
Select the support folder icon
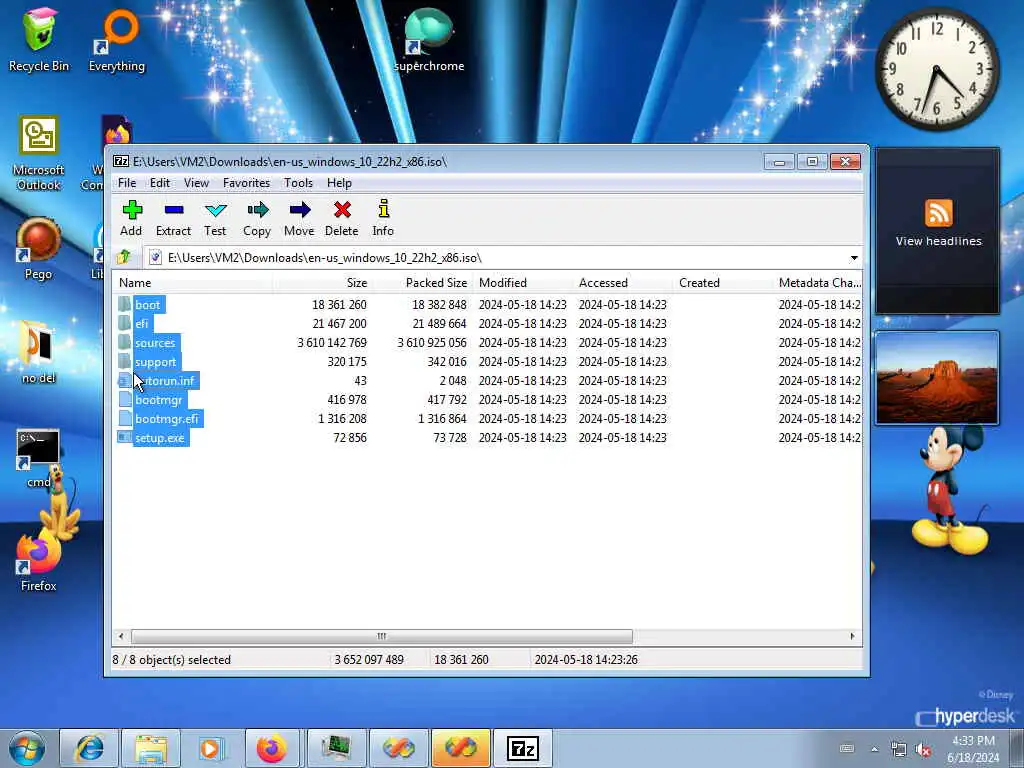tap(125, 361)
